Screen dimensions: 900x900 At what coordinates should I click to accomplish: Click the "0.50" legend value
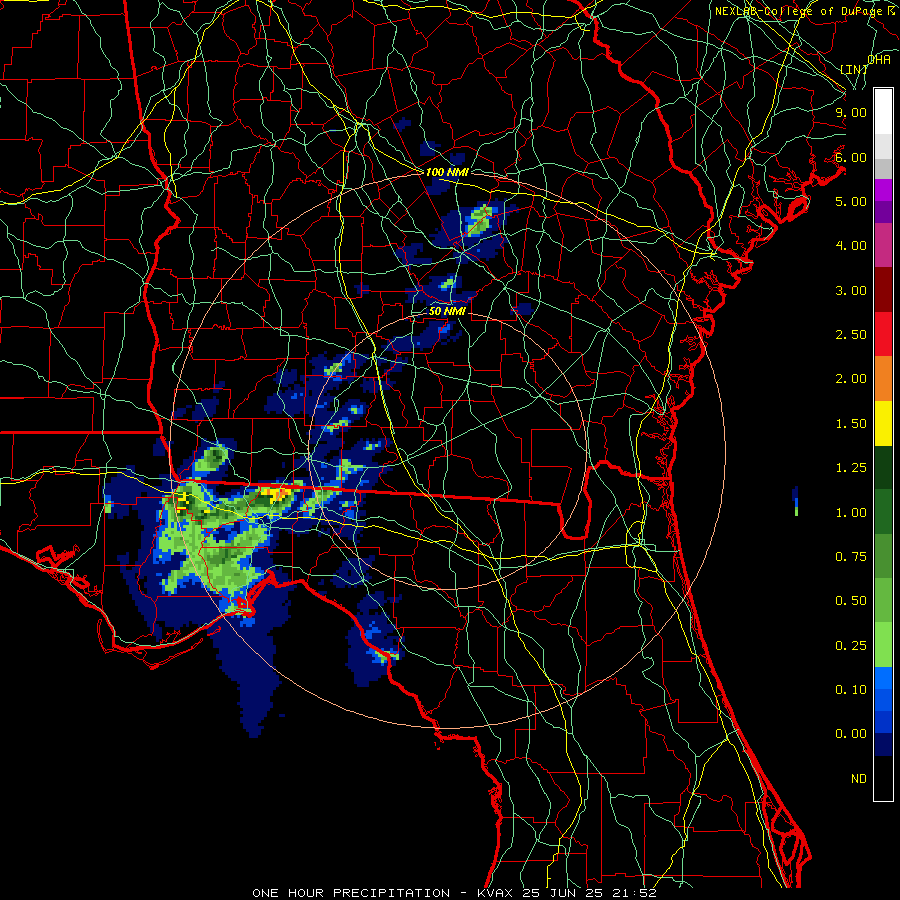tap(851, 601)
